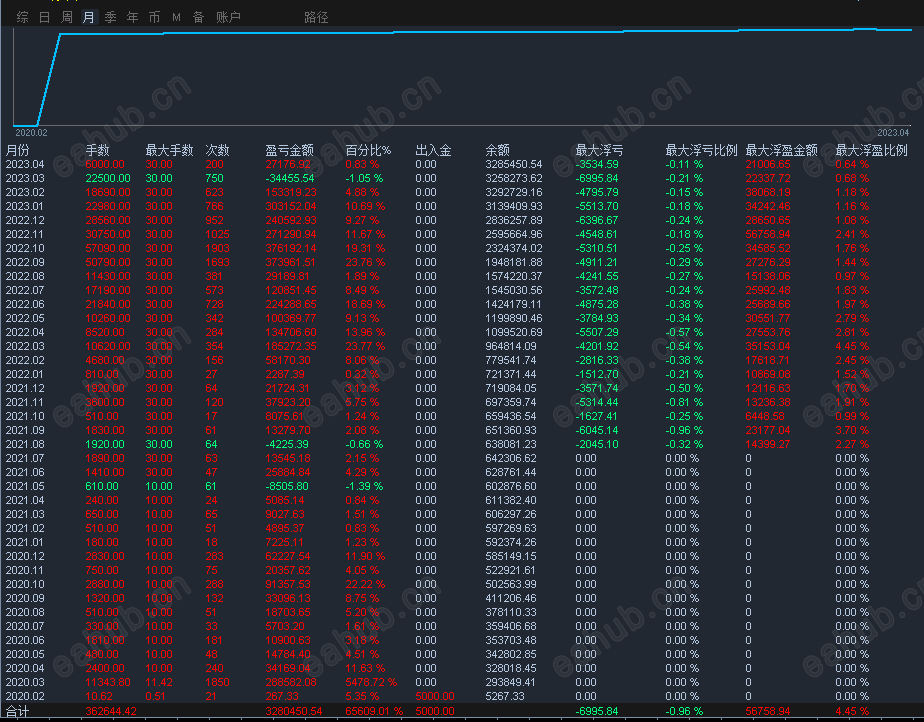Click the highlighted 月 monthly tab

[x=89, y=17]
